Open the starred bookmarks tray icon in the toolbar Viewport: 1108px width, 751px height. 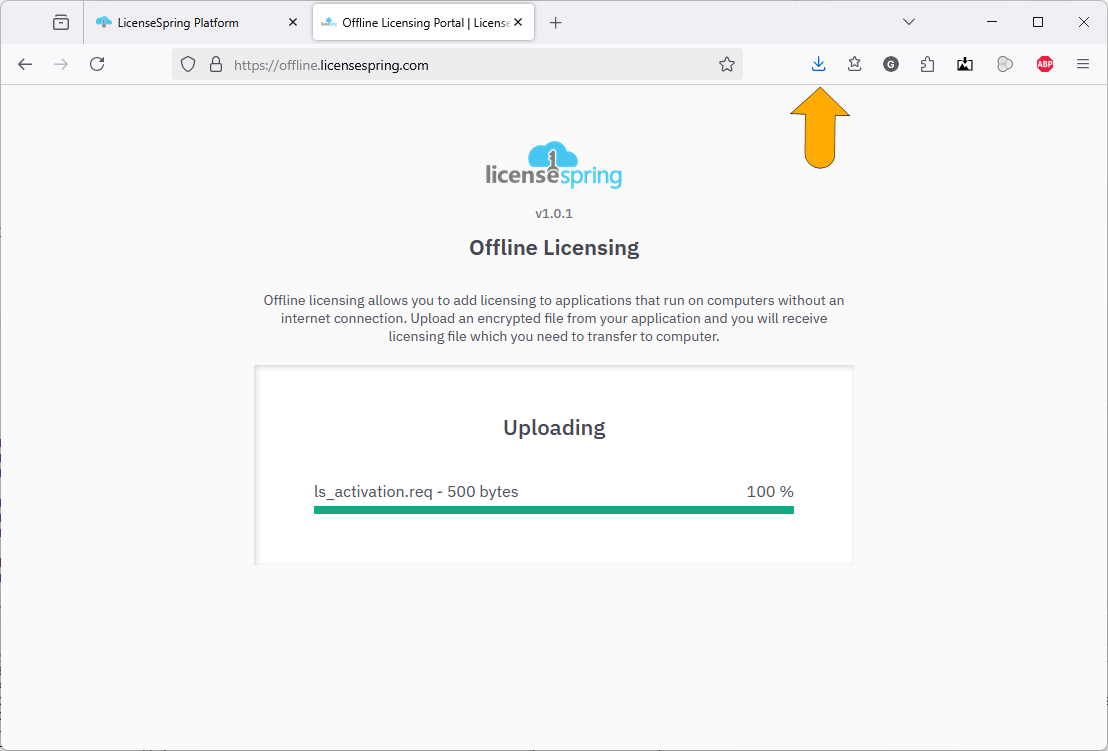pyautogui.click(x=854, y=65)
